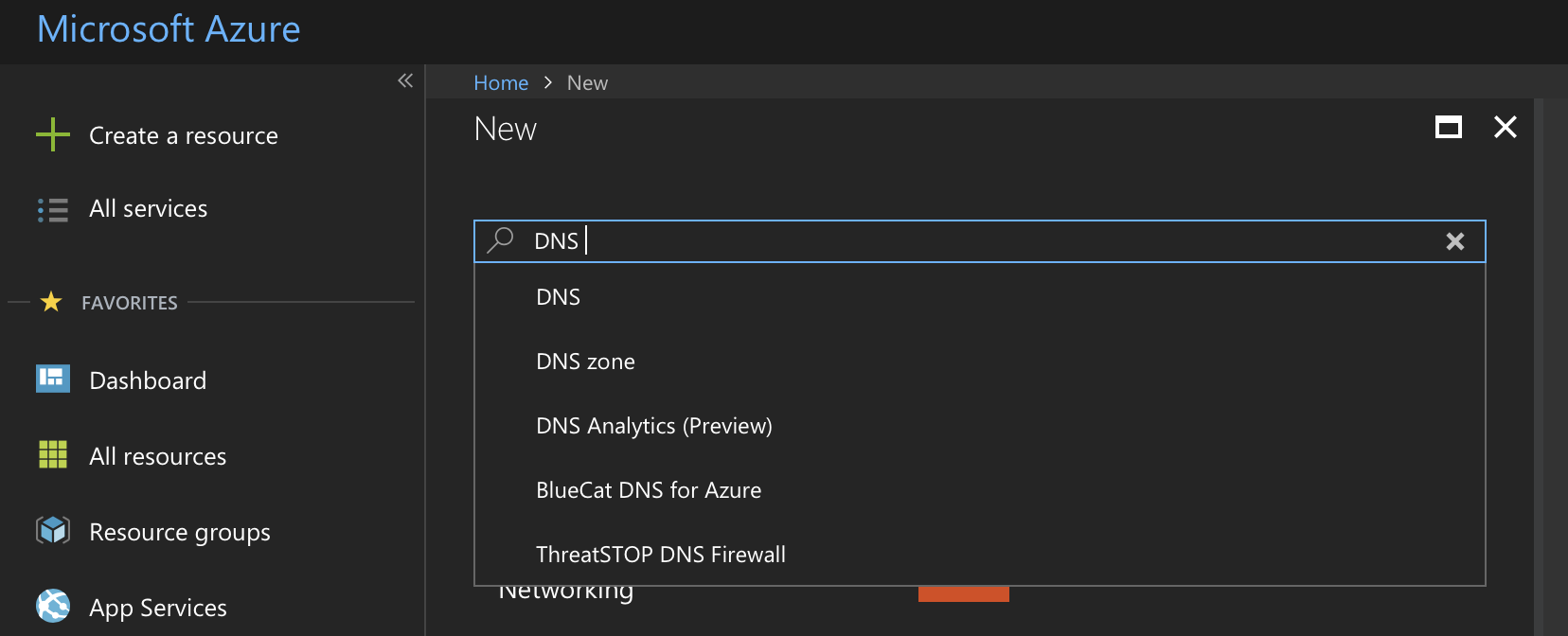1568x636 pixels.
Task: Select DNS Analytics (Preview) suggestion
Action: (x=979, y=426)
